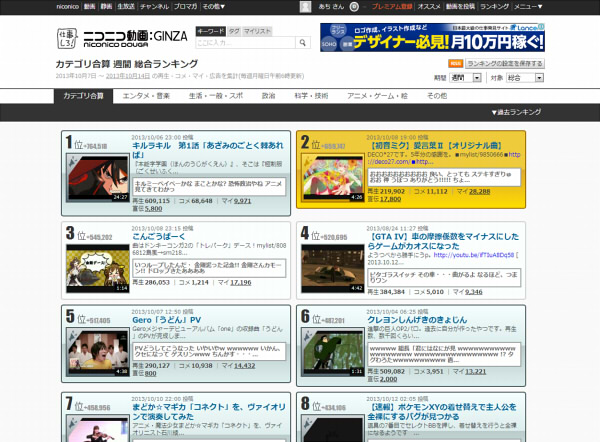This screenshot has height=442, width=600.
Task: Open the 期間 dropdown showing 週間
Action: [465, 78]
